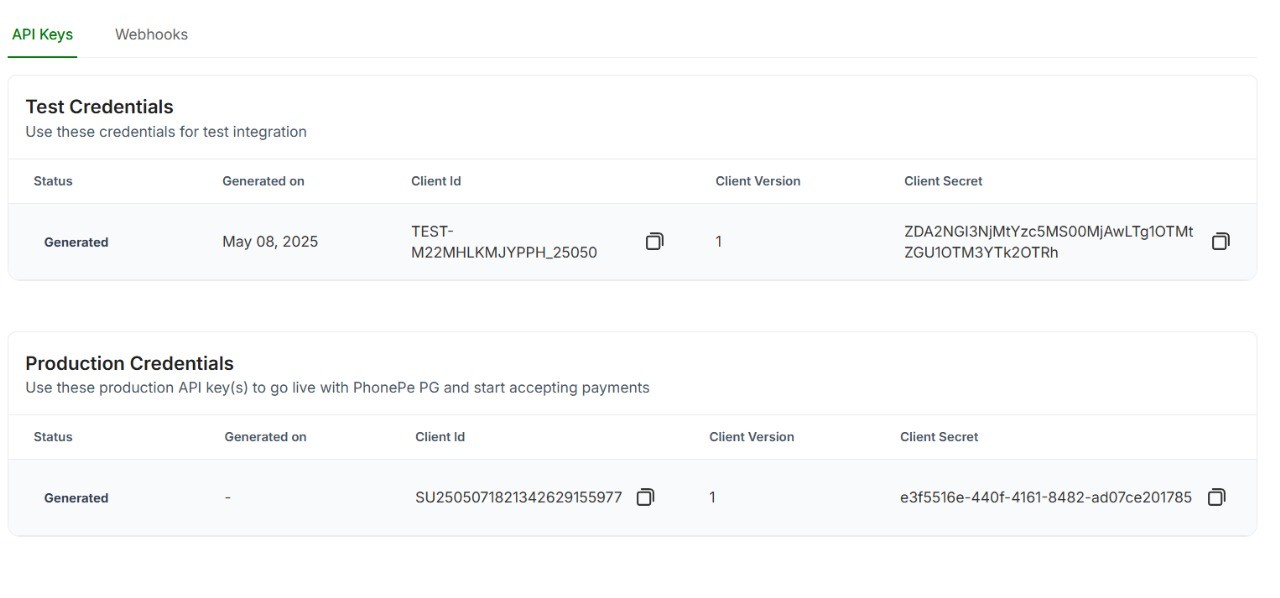Click the test secret text starting with ZDA2NGI3
Screen dimensions: 1280x598
tap(1048, 242)
